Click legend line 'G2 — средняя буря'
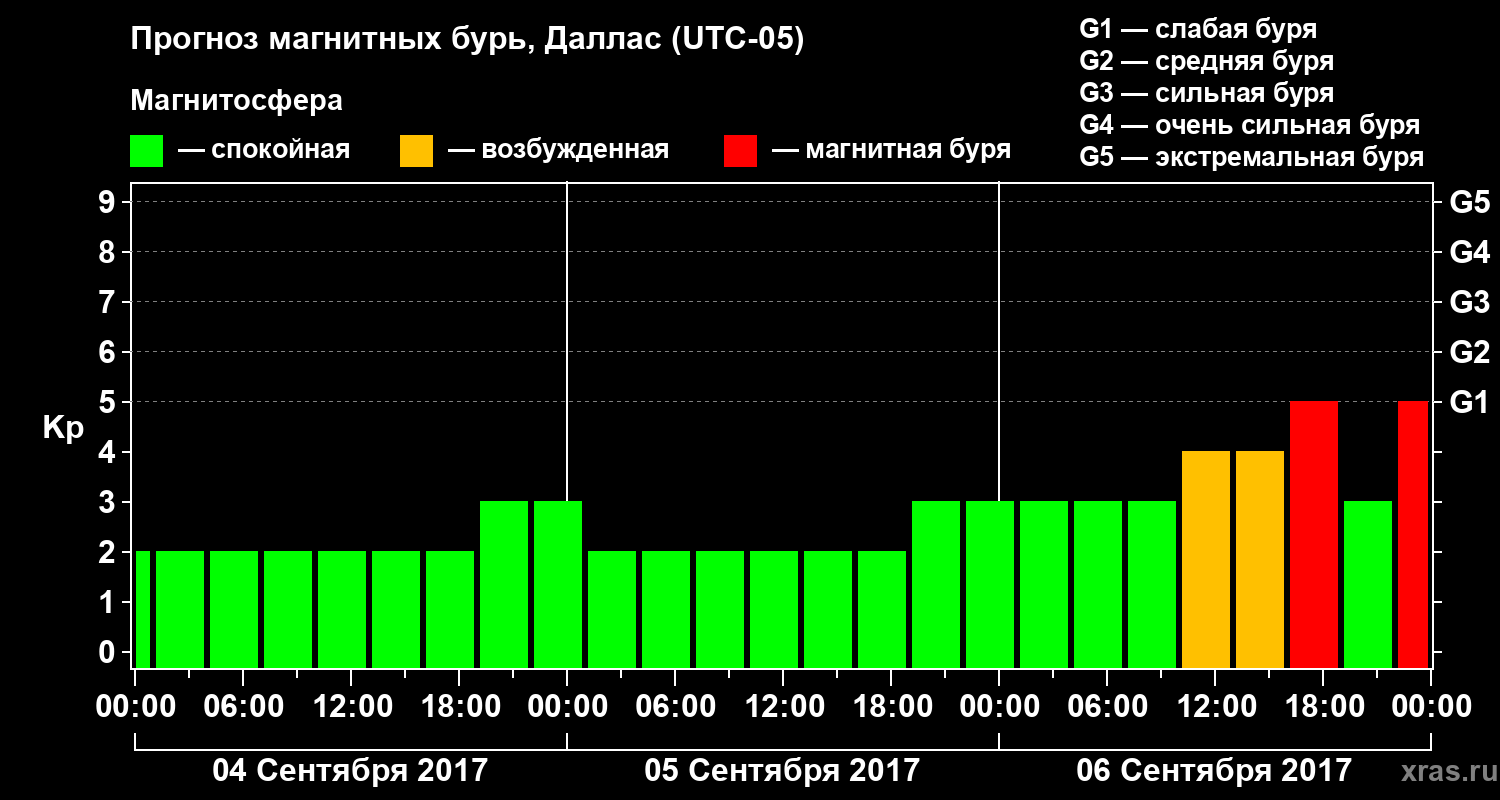 point(1206,61)
